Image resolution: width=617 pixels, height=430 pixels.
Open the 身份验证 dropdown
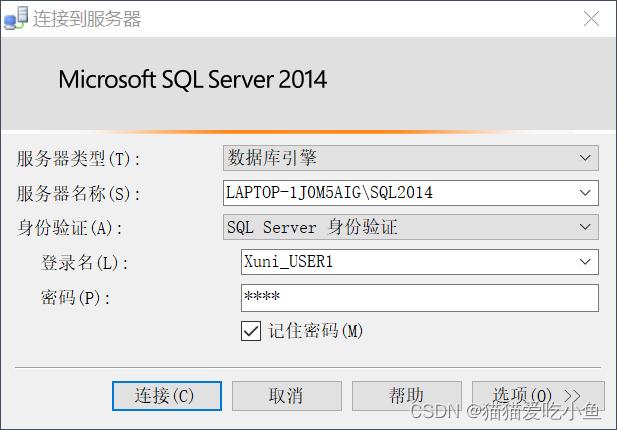click(x=411, y=227)
